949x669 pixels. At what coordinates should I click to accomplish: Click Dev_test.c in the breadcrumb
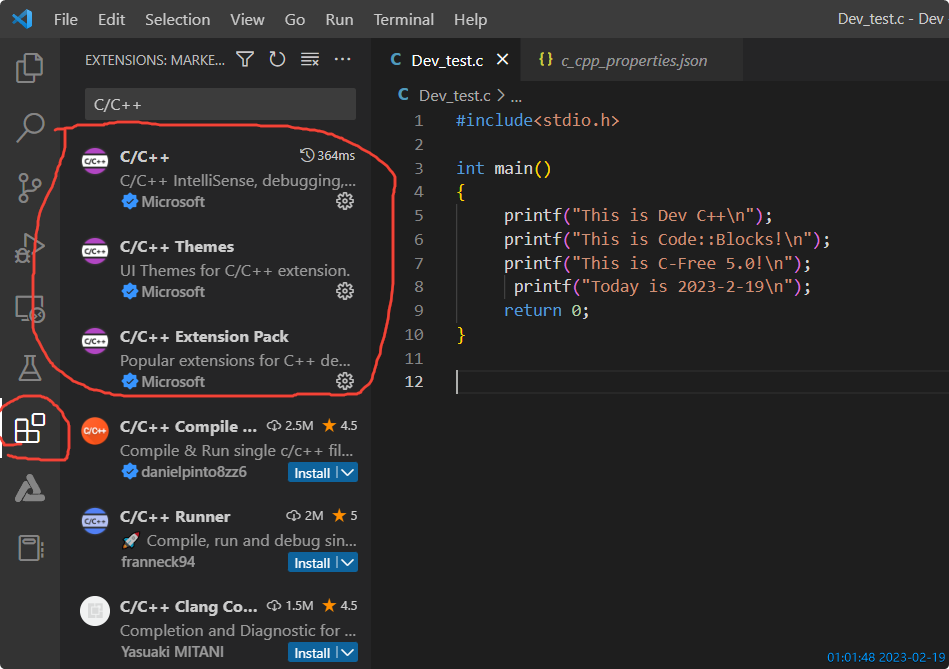(454, 96)
